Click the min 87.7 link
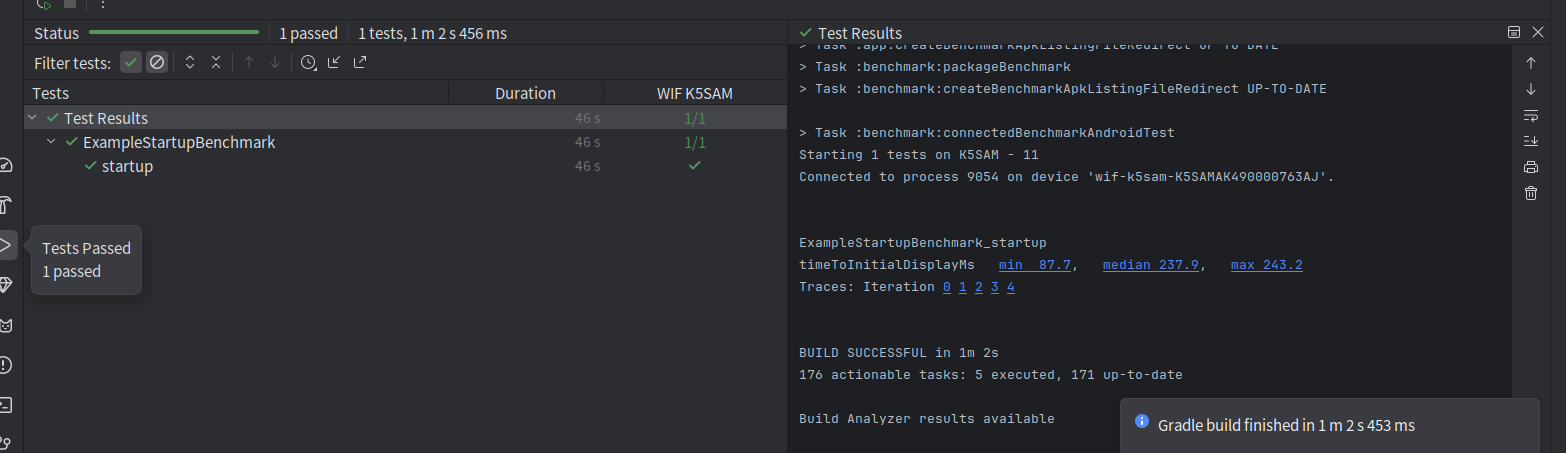1566x453 pixels. [1035, 265]
